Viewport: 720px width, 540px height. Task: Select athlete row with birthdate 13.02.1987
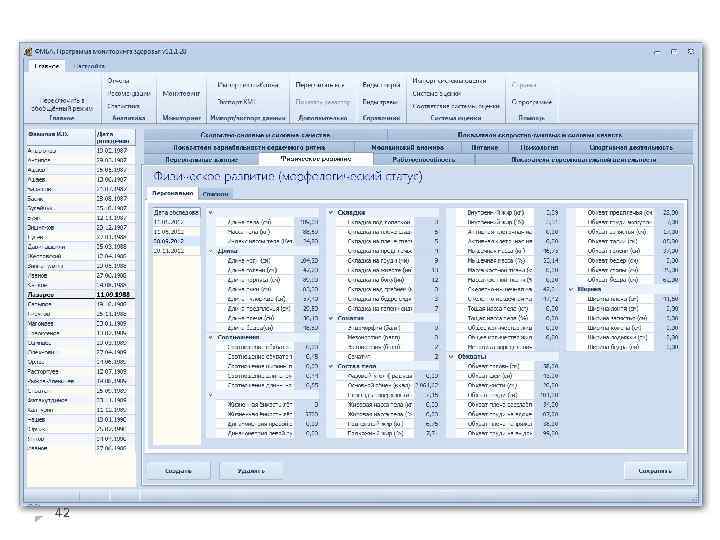pos(80,151)
